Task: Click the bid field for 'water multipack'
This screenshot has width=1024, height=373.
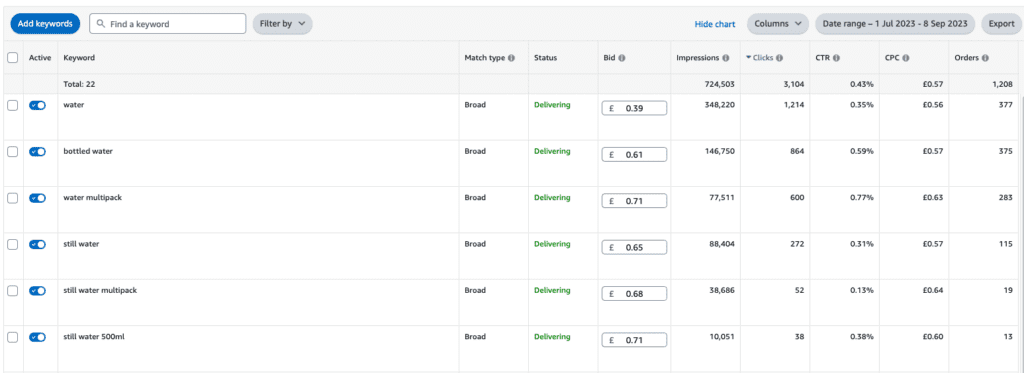Action: (x=634, y=201)
